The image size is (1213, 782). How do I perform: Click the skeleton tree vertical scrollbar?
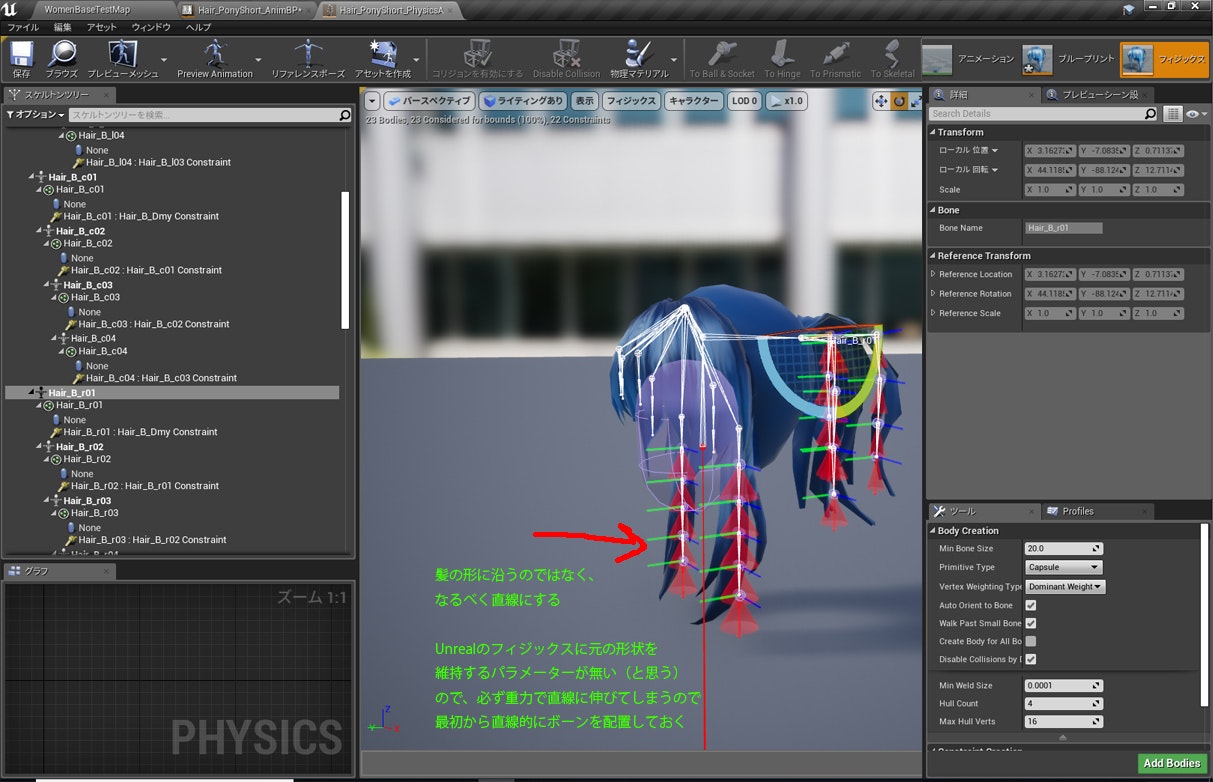coord(345,260)
